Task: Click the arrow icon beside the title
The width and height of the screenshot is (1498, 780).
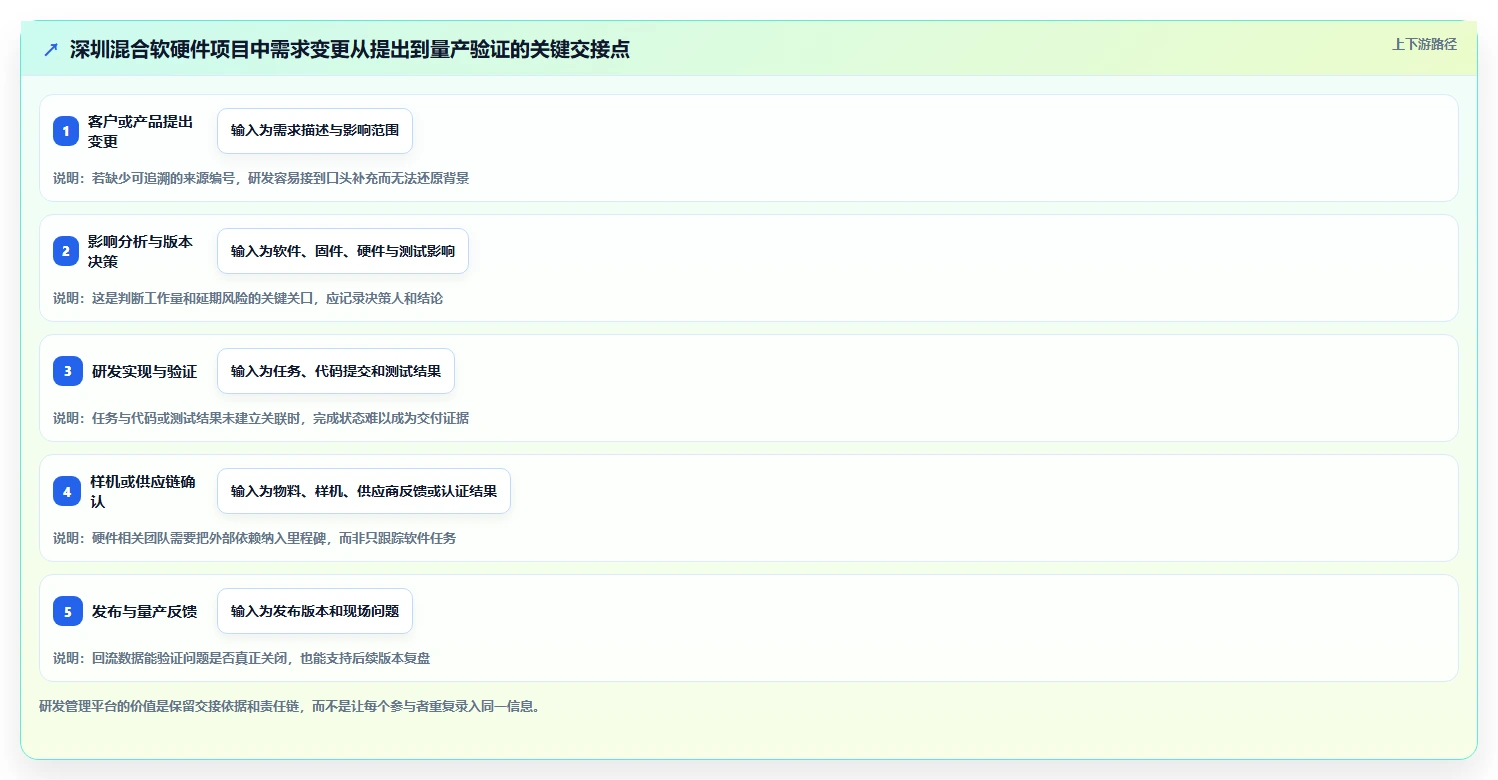Action: point(51,49)
